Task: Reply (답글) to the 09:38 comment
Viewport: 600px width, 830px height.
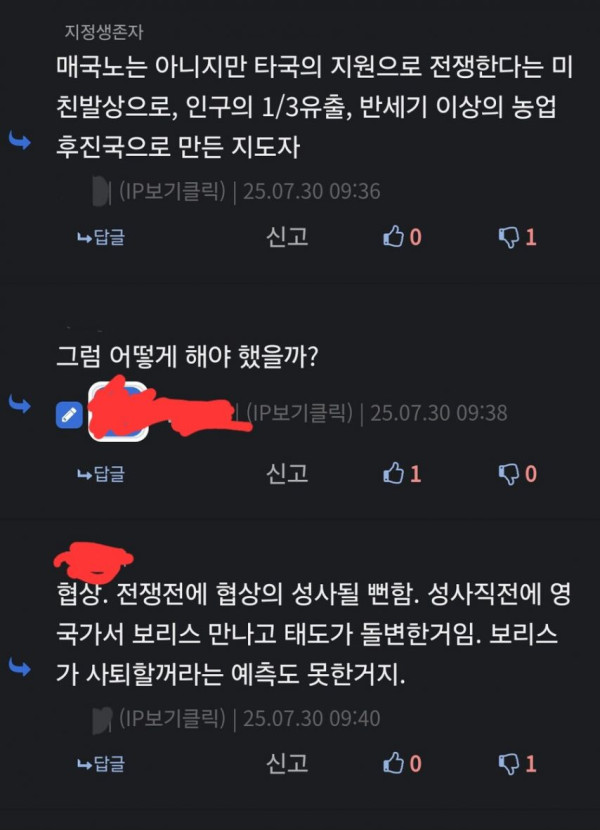Action: [101, 473]
